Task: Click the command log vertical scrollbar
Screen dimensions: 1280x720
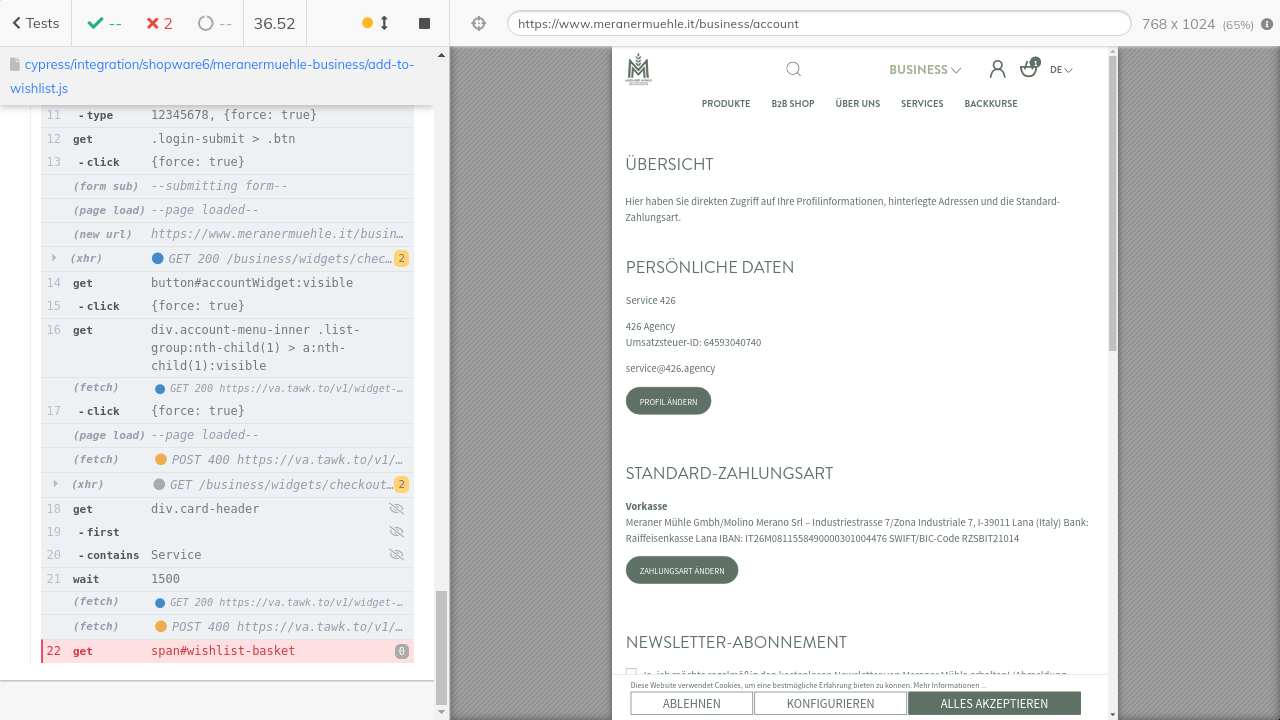Action: pos(442,645)
